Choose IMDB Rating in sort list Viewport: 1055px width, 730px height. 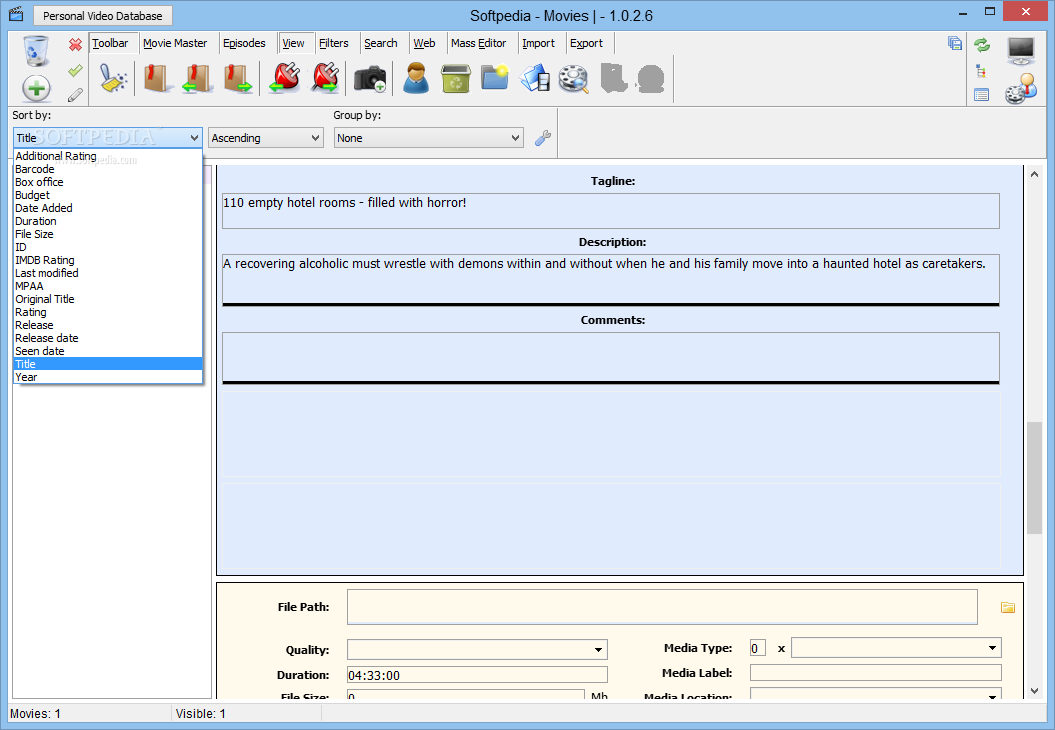108,260
